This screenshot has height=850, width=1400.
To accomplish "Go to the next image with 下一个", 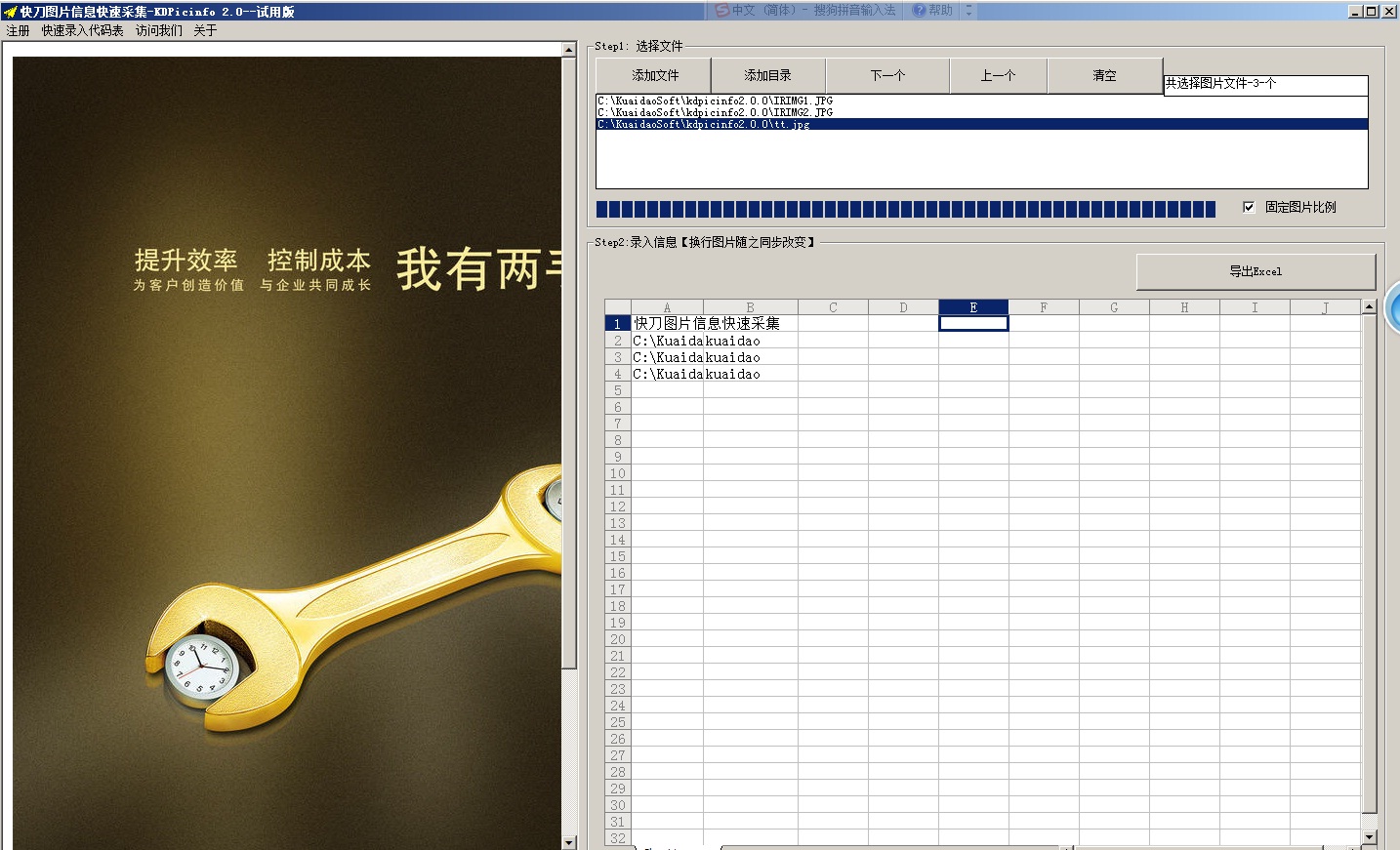I will click(887, 75).
